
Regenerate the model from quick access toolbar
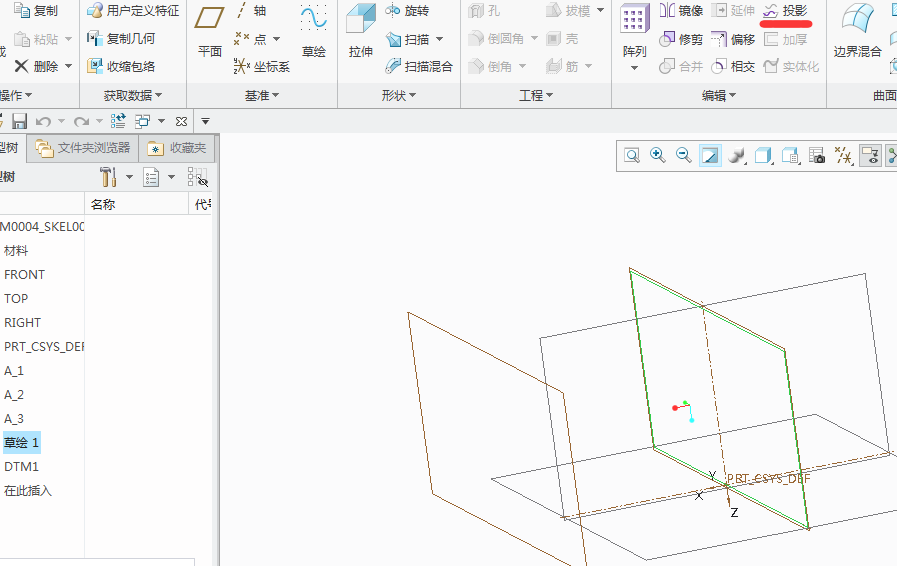pyautogui.click(x=118, y=121)
